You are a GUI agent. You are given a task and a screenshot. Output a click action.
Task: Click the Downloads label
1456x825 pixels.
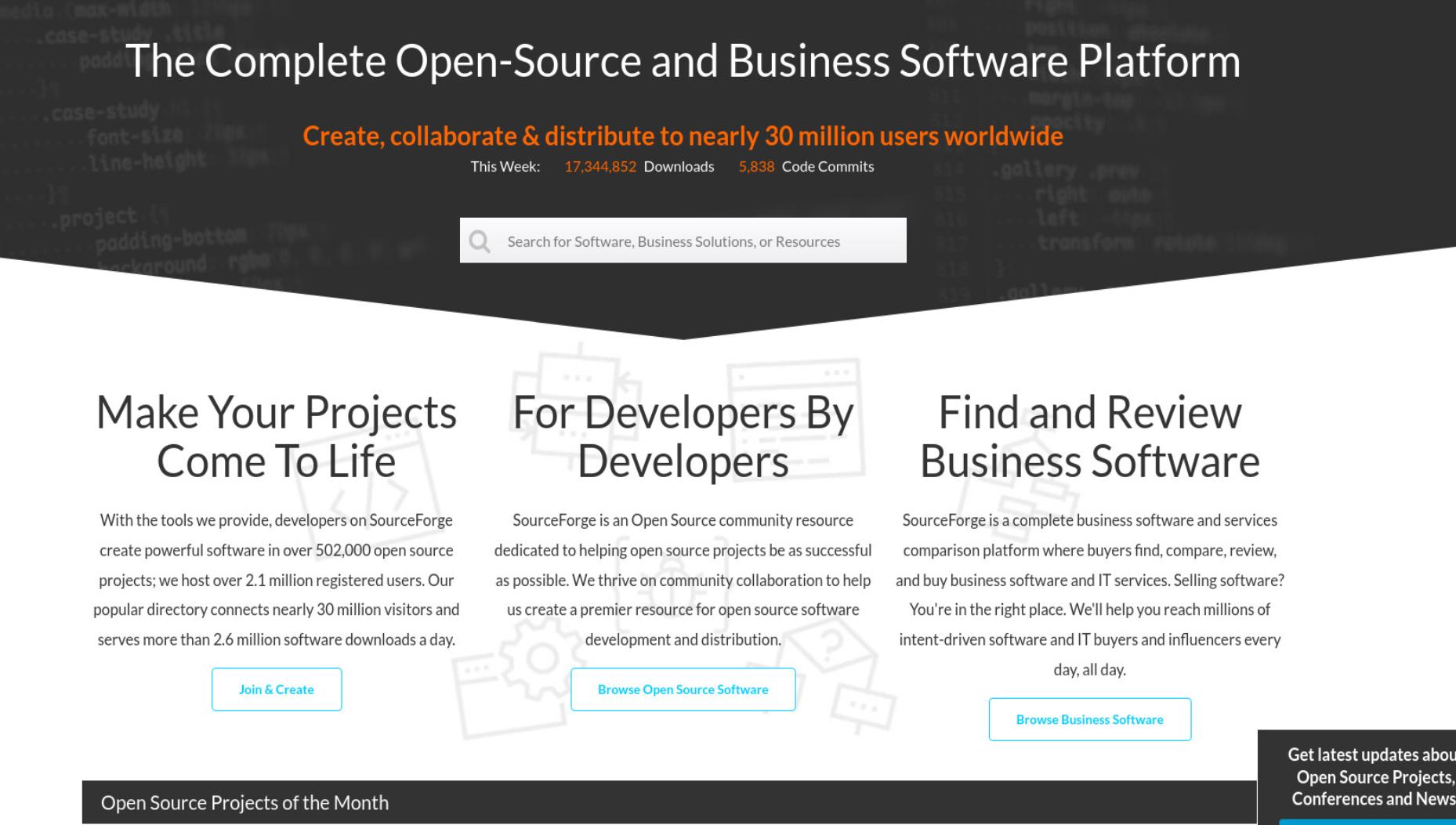679,166
